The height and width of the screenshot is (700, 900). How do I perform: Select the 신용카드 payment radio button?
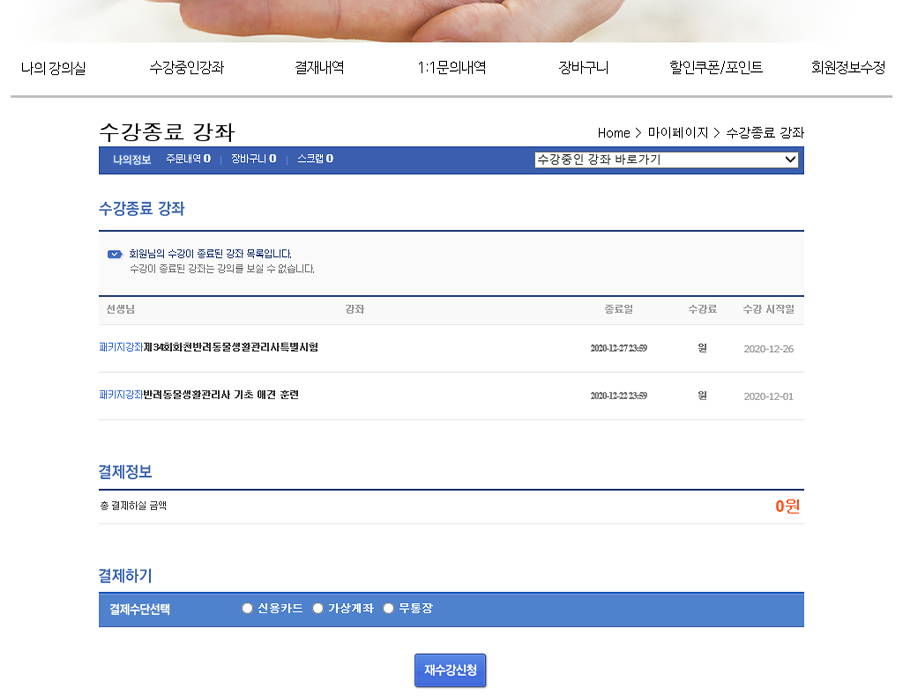247,608
